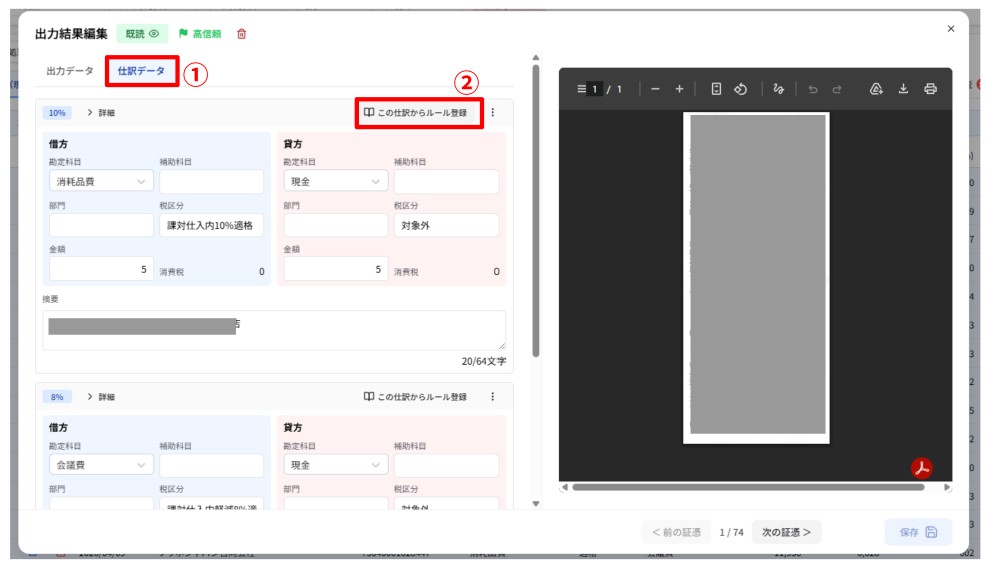
Task: Click the red Adobe Acrobat button
Action: click(x=921, y=468)
